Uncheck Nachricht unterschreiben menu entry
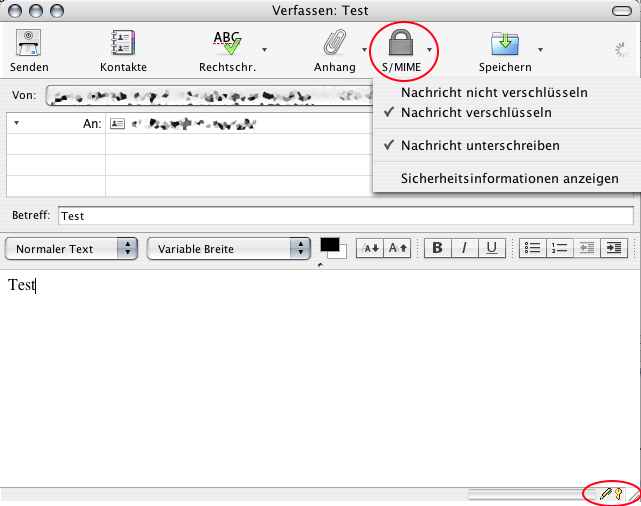This screenshot has height=506, width=641. (x=479, y=145)
